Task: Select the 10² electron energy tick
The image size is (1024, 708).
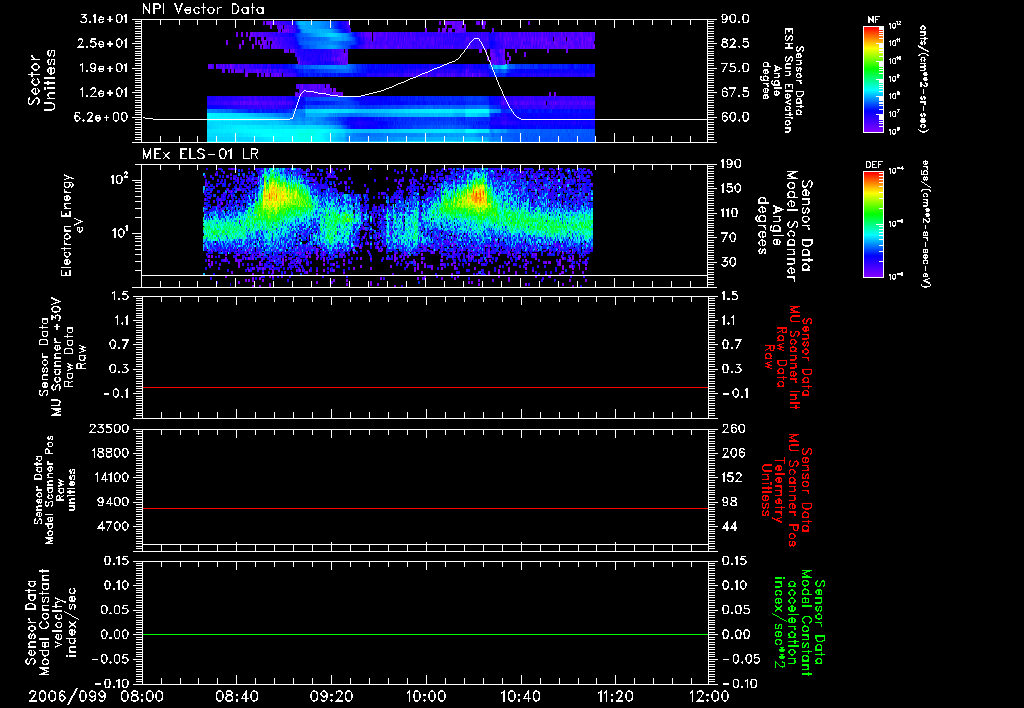Action: coord(118,180)
